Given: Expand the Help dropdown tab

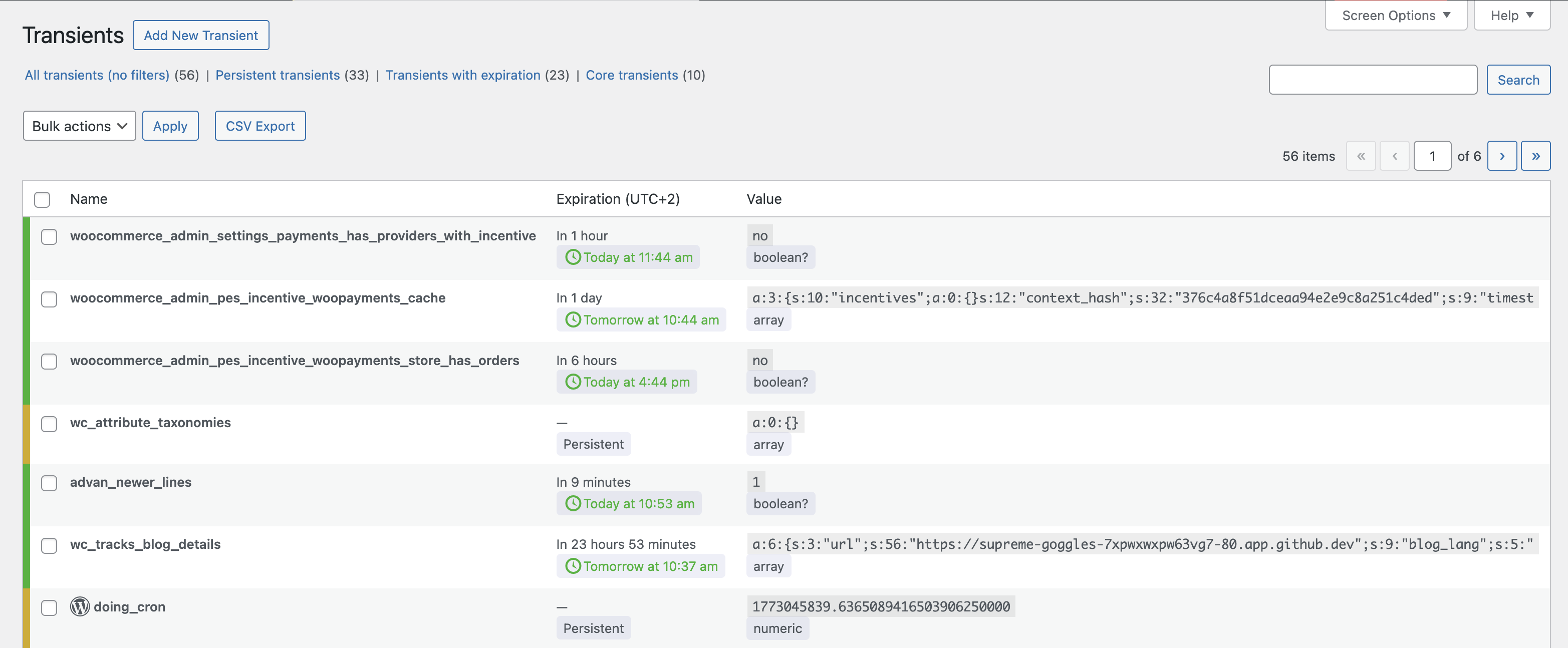Looking at the screenshot, I should click(1511, 15).
